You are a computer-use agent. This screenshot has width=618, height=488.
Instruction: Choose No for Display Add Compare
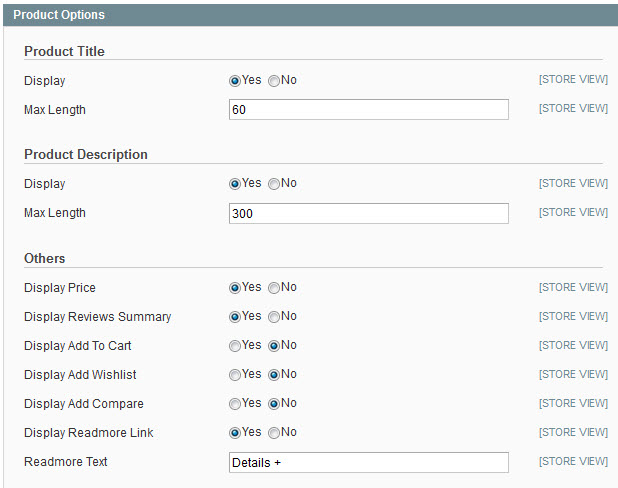(274, 404)
